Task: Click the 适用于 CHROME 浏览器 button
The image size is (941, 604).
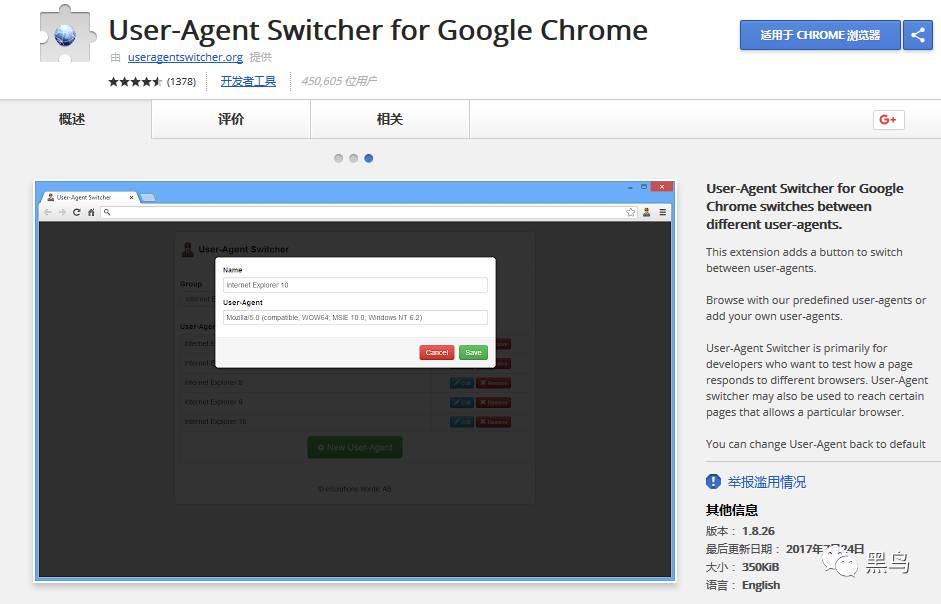Action: [x=820, y=35]
